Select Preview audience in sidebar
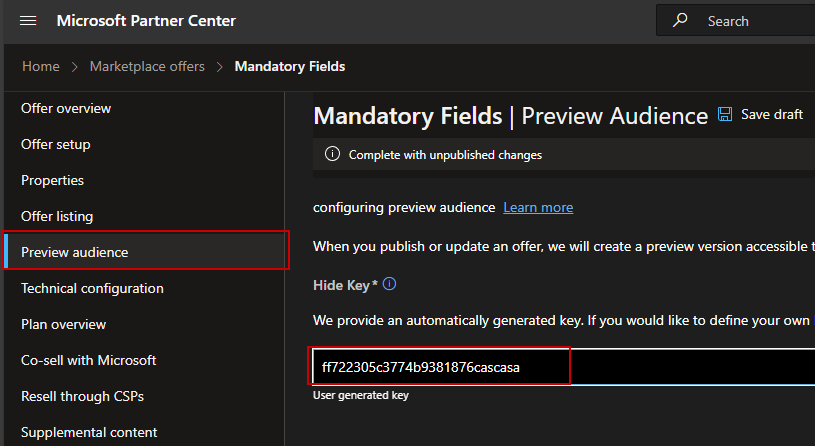This screenshot has width=815, height=446. point(146,252)
